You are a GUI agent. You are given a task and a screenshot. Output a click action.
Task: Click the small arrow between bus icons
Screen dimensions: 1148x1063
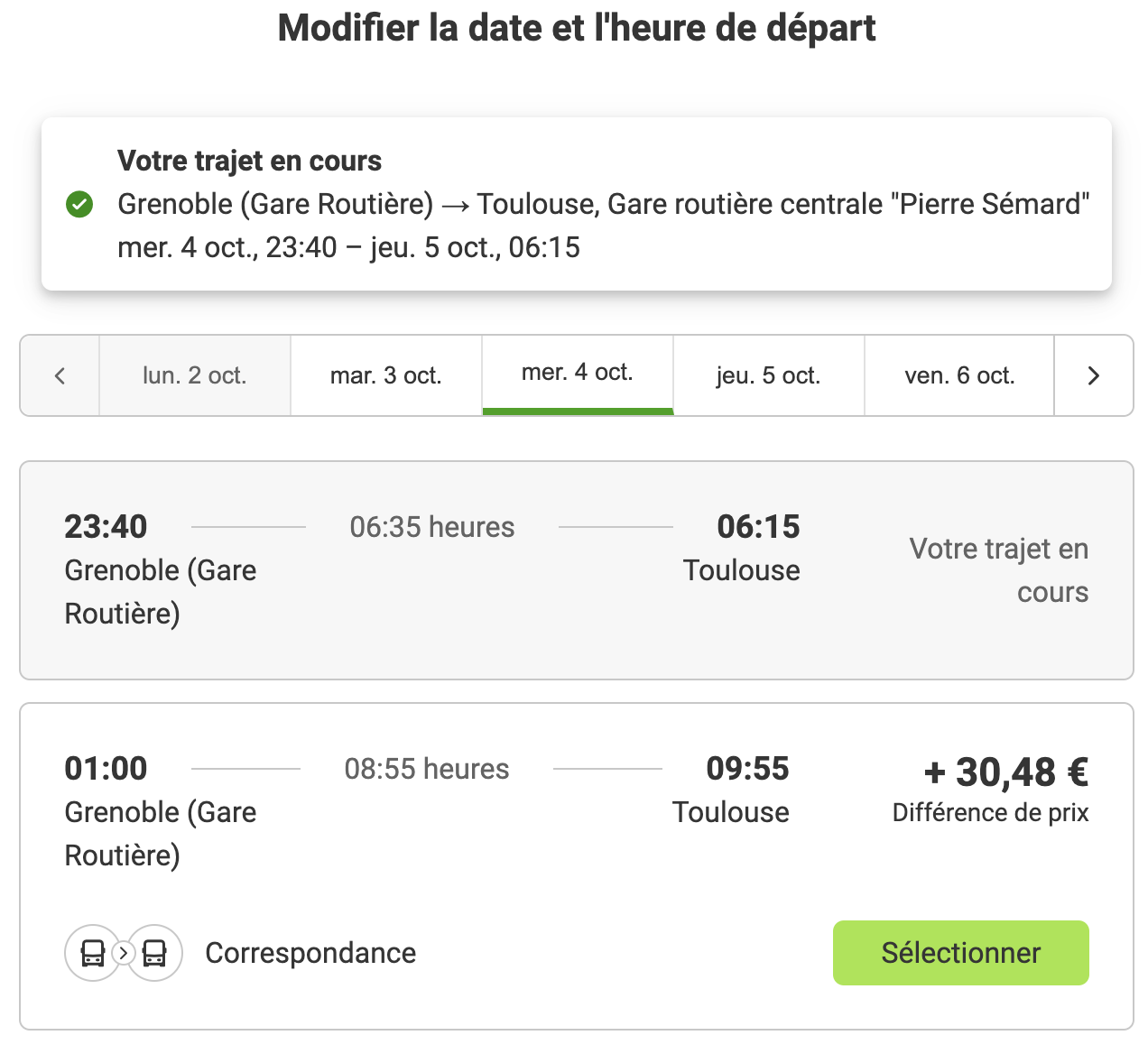tap(124, 953)
